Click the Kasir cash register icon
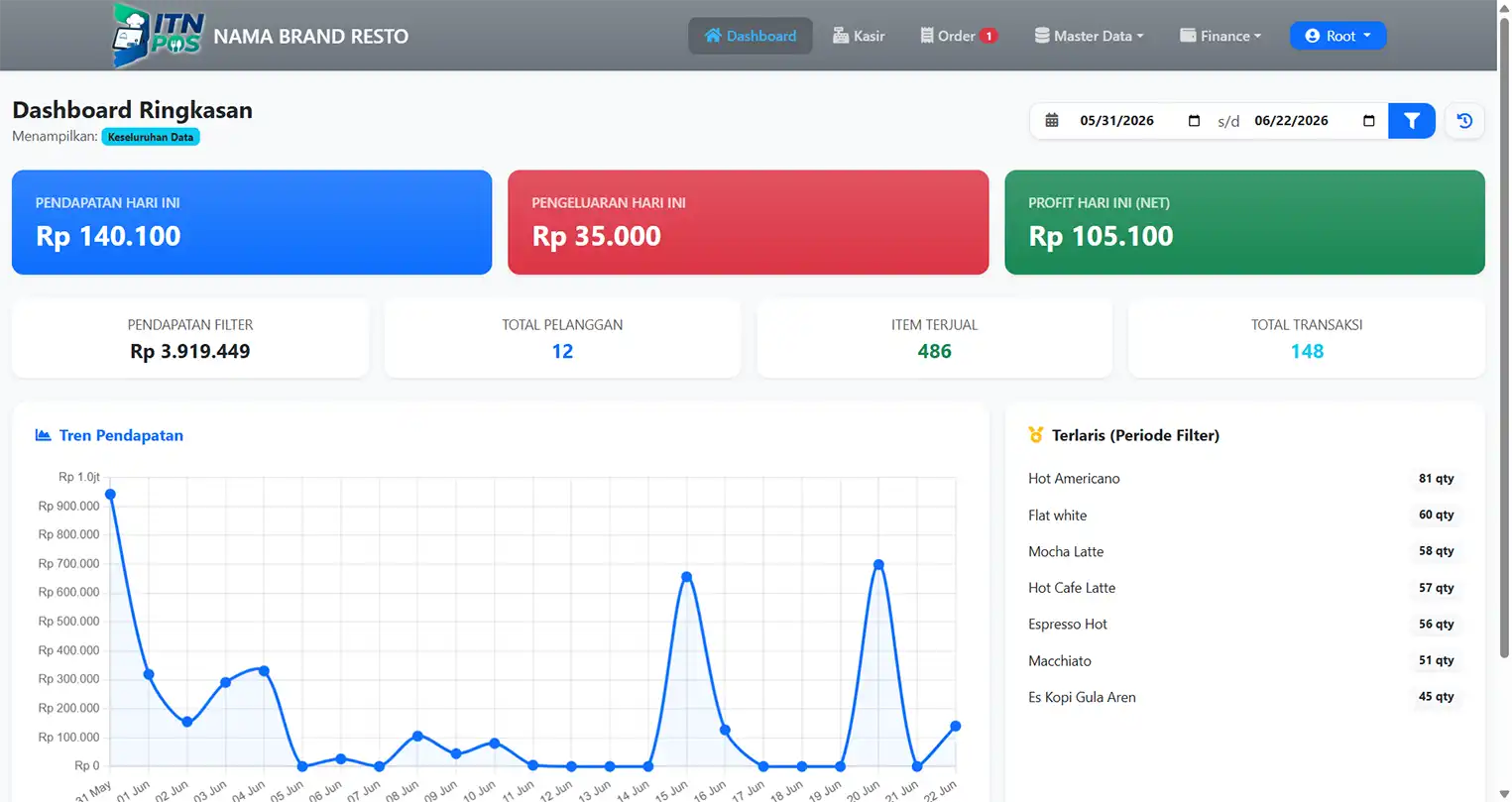1512x802 pixels. point(841,36)
